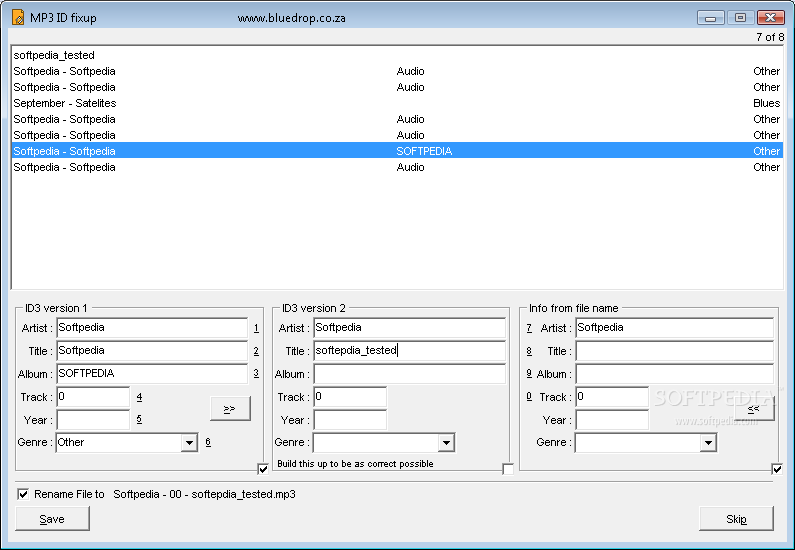Click shortcut link 2 next to ID3v1 Title
The image size is (795, 550).
coord(256,351)
